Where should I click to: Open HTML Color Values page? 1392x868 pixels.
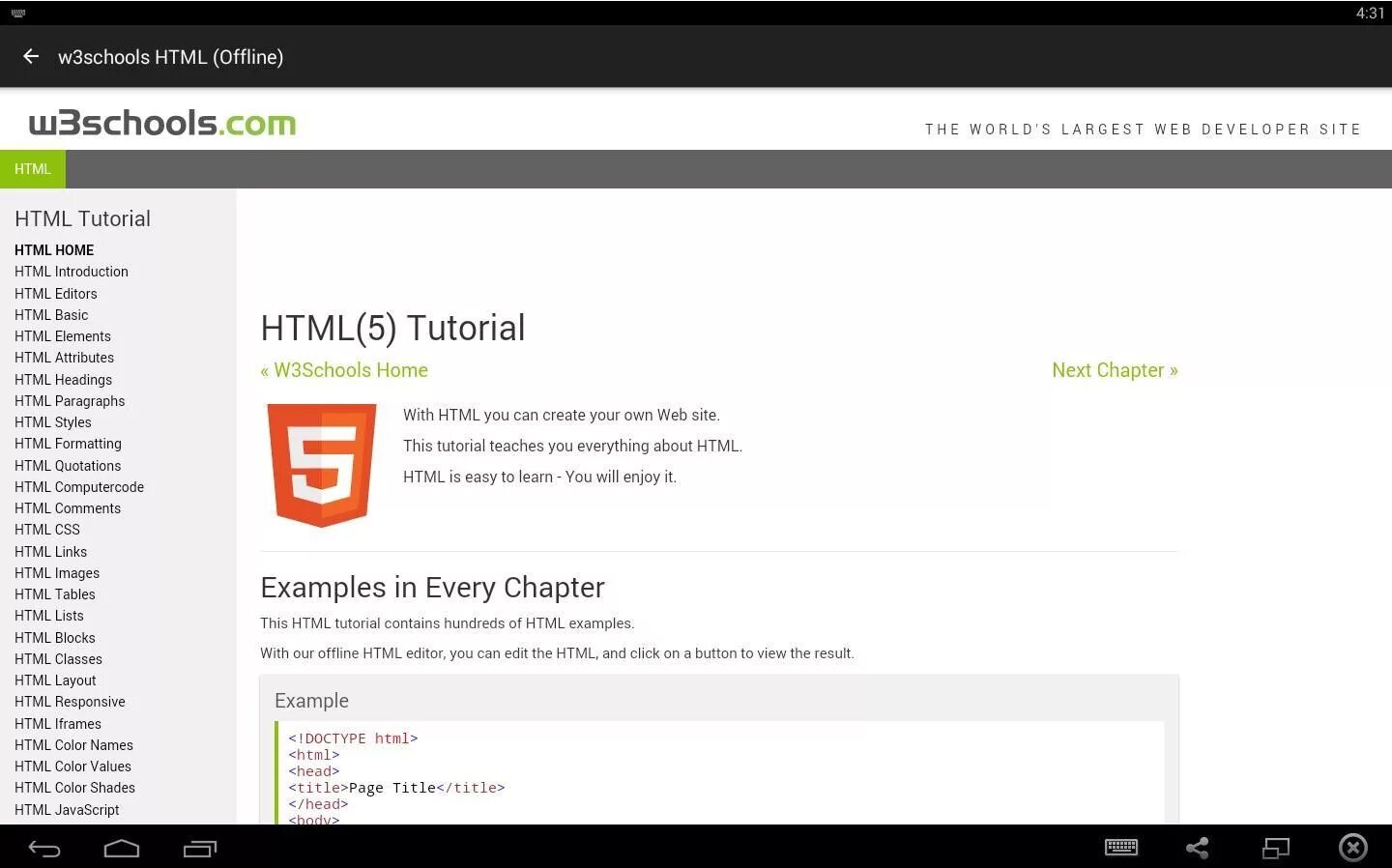coord(72,767)
